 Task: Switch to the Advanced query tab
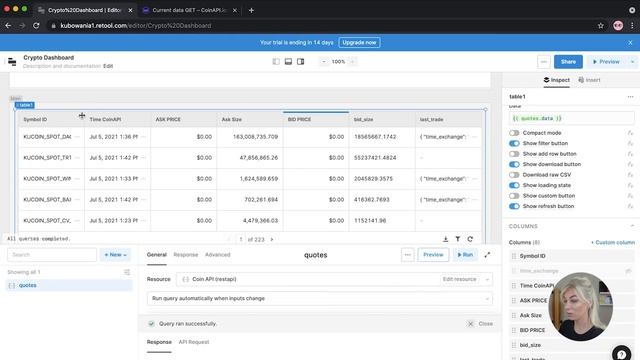click(218, 255)
